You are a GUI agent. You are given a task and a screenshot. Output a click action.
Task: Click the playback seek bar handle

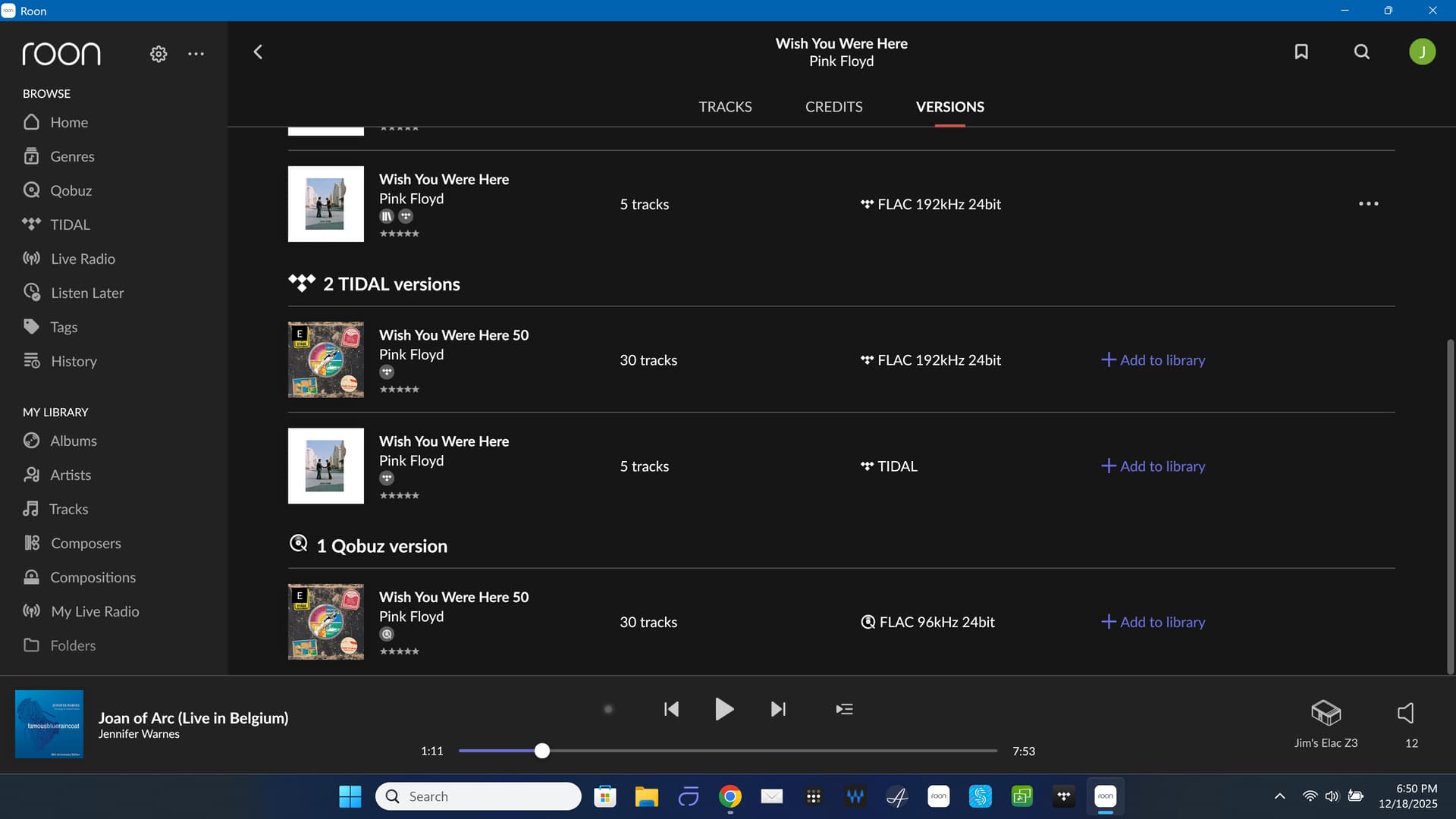pos(541,751)
